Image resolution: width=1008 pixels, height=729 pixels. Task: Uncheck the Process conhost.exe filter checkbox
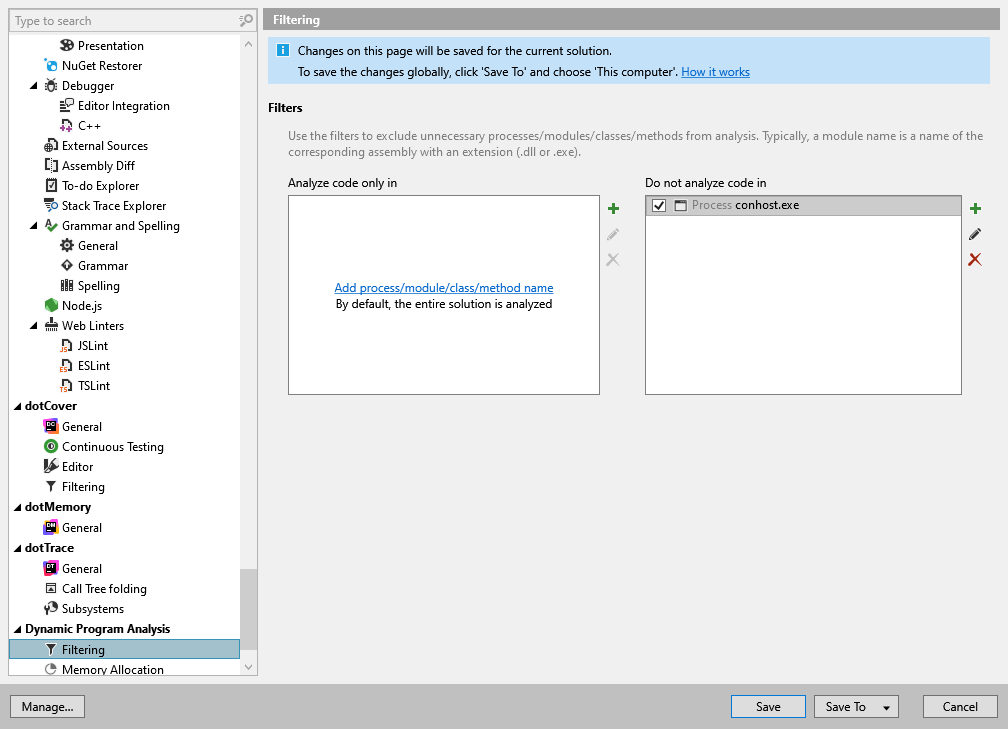[x=659, y=205]
